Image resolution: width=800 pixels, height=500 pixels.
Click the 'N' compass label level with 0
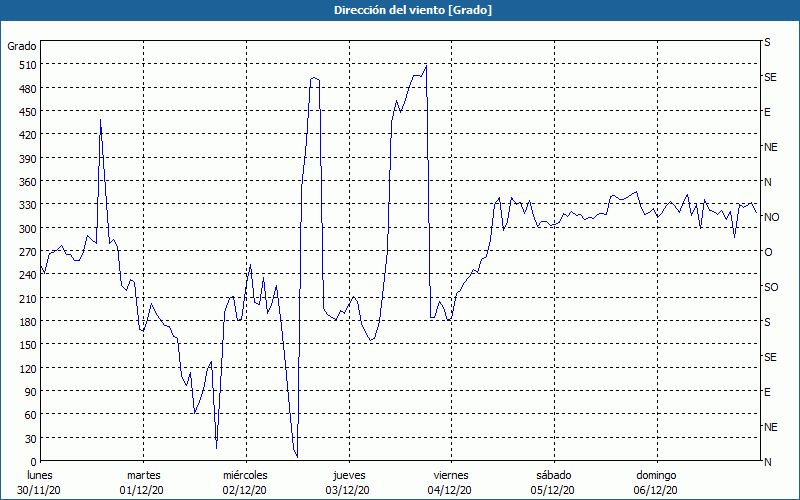pos(767,462)
